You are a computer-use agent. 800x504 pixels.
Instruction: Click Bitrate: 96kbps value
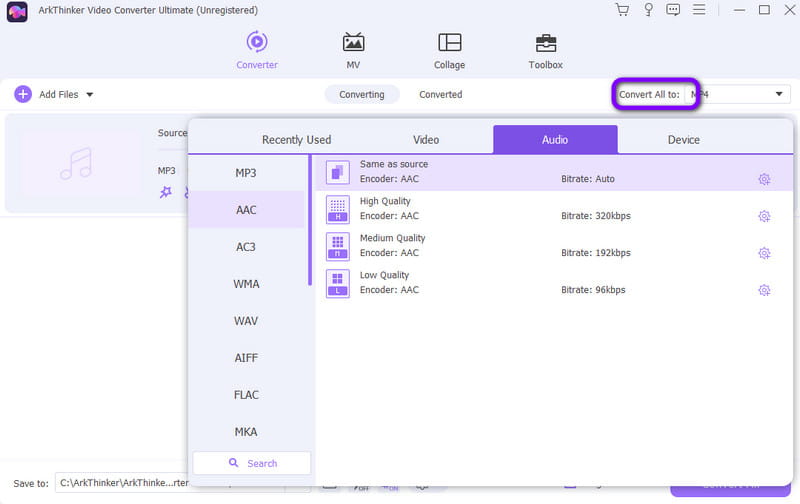(x=593, y=290)
